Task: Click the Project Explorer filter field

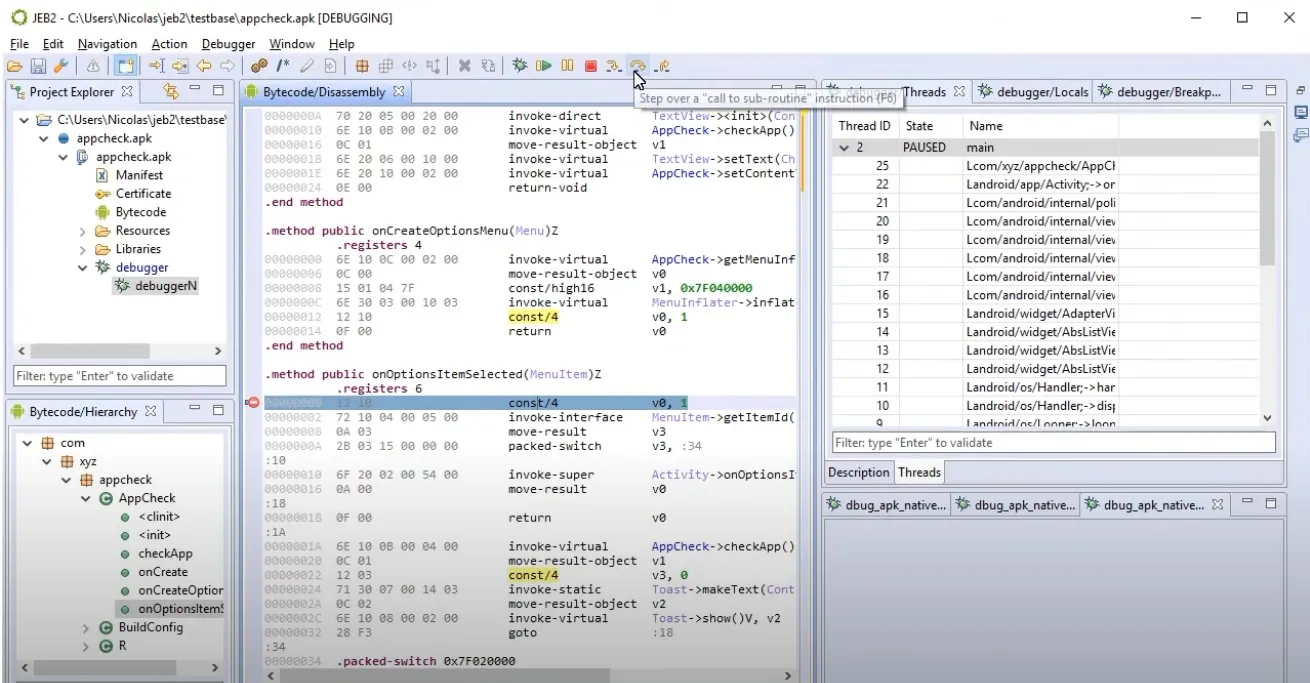Action: [120, 376]
